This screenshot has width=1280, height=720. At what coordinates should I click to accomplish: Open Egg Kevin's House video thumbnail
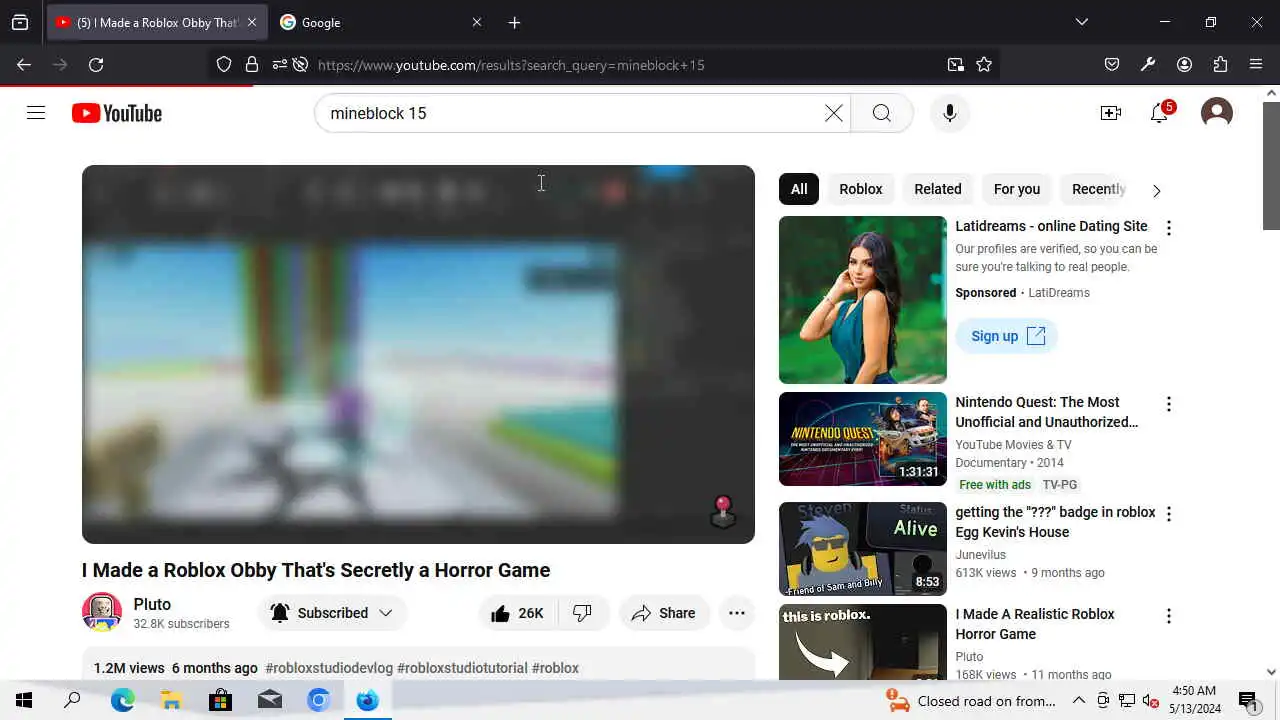point(863,549)
